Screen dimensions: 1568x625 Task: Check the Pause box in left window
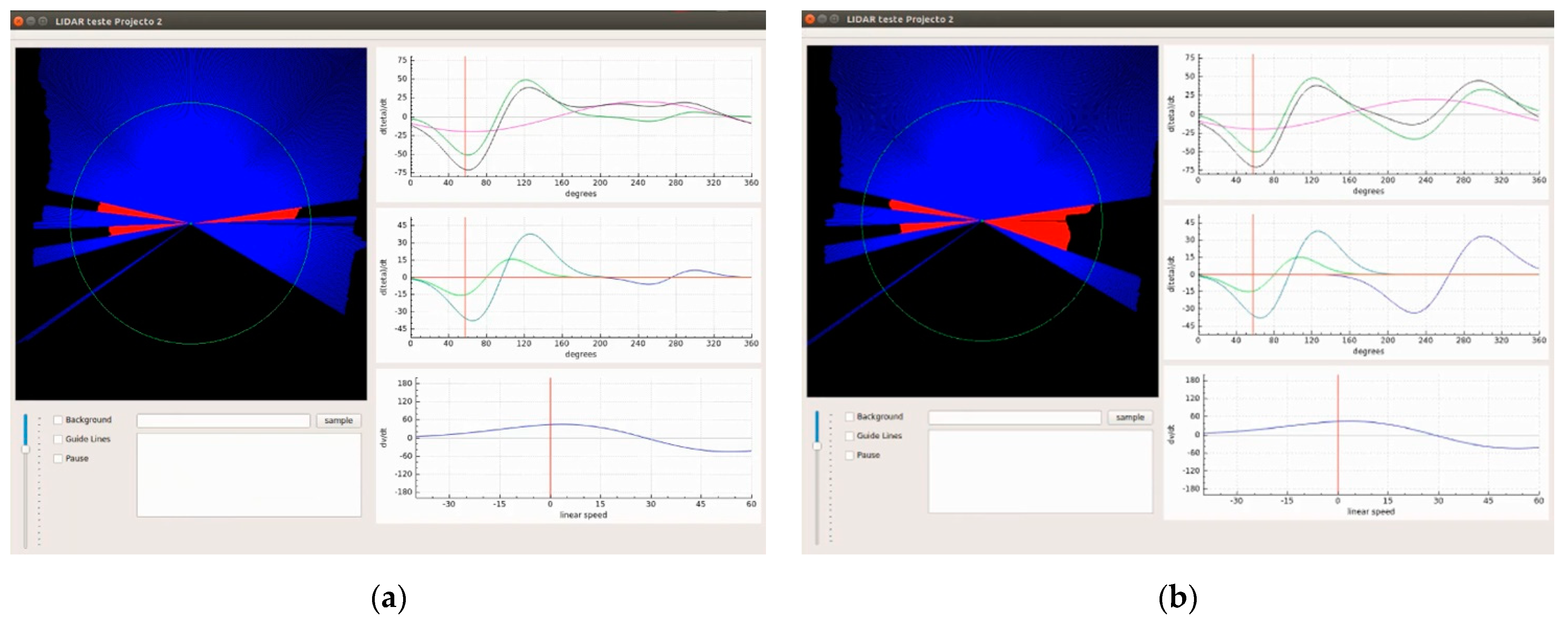58,459
